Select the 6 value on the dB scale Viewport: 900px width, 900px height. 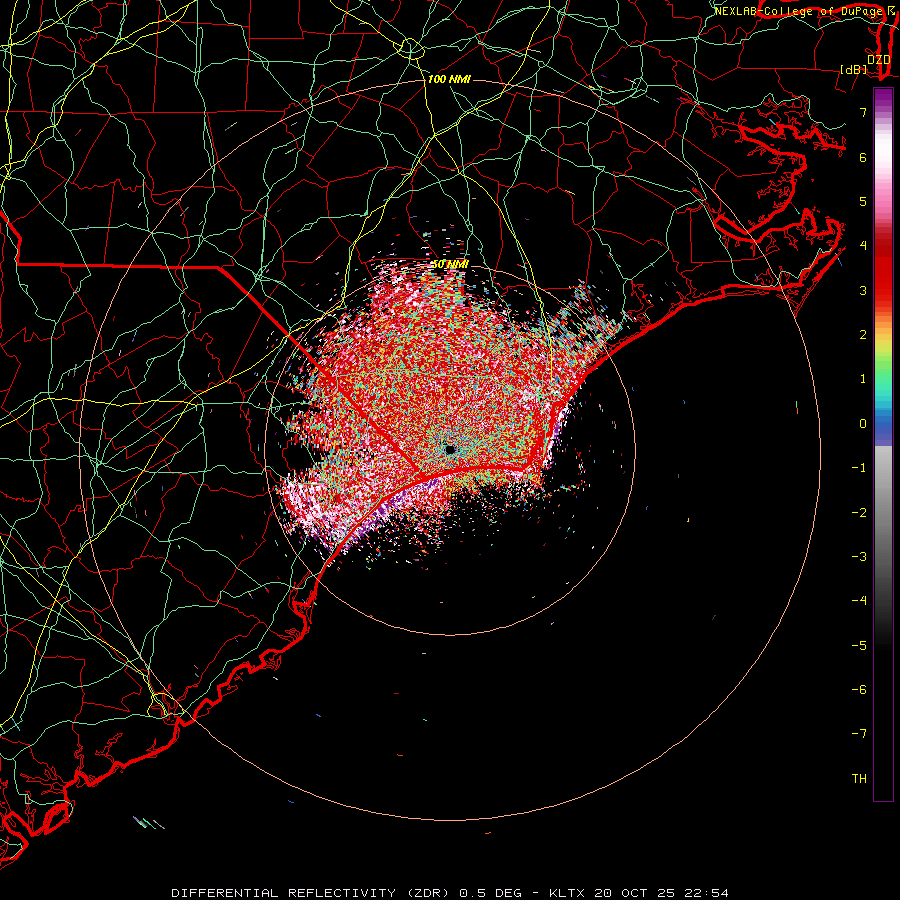tap(863, 157)
